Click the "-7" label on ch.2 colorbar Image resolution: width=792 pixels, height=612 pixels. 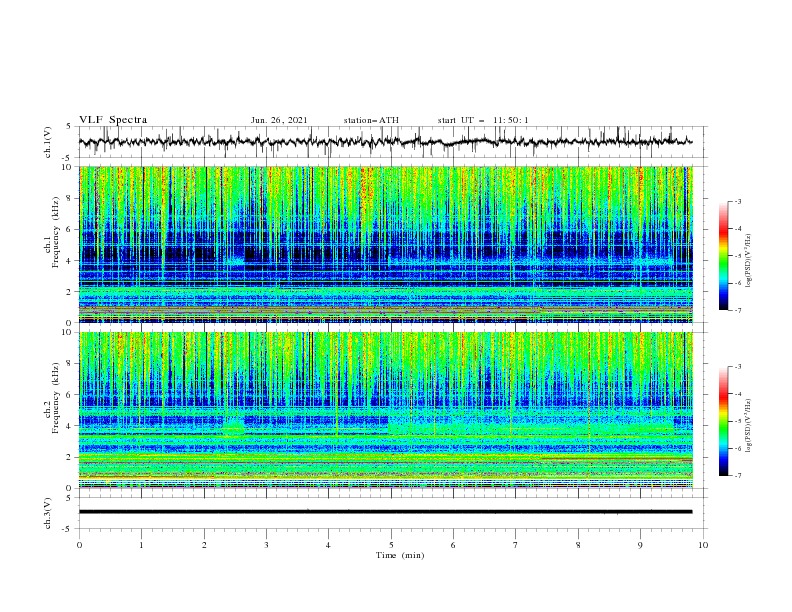click(x=737, y=476)
